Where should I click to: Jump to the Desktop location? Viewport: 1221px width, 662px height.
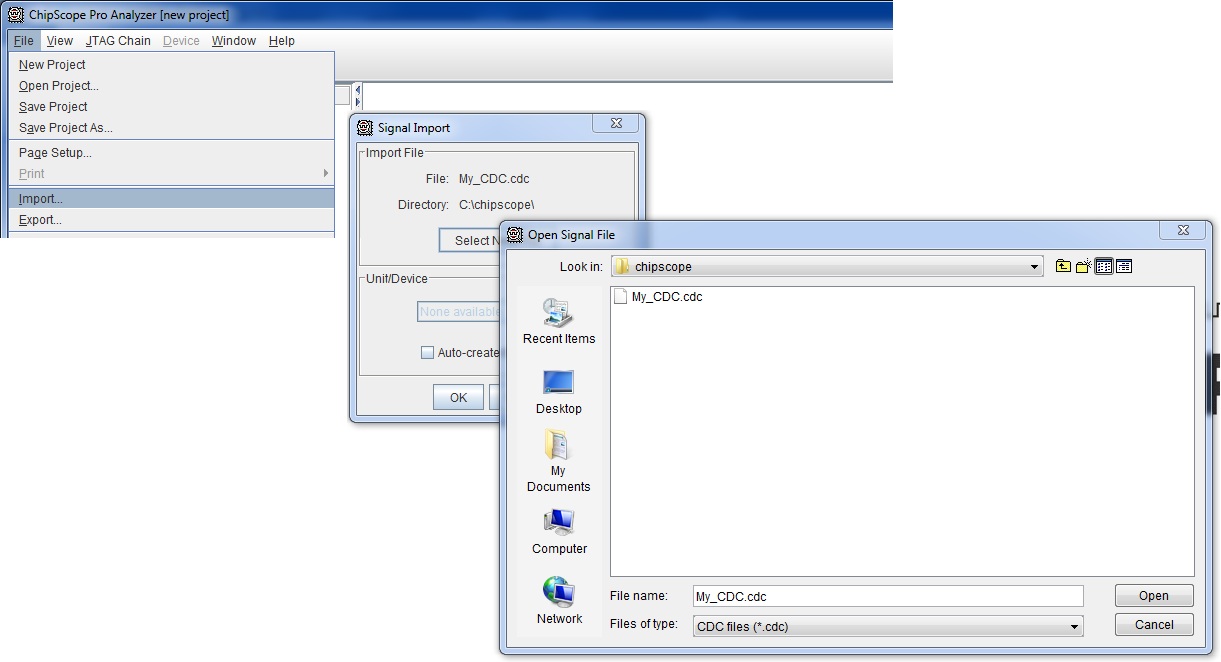558,392
